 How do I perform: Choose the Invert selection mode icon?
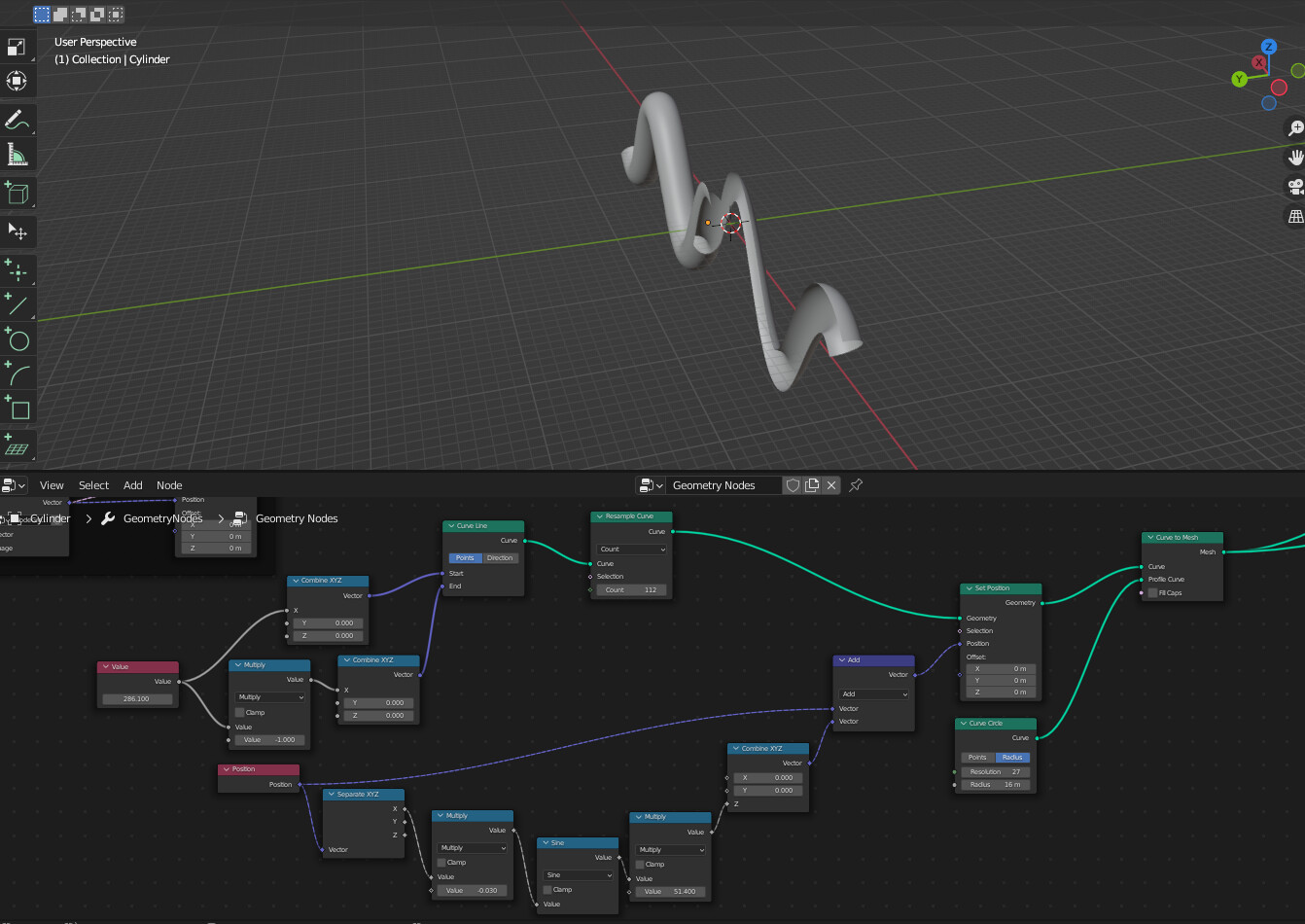(97, 15)
